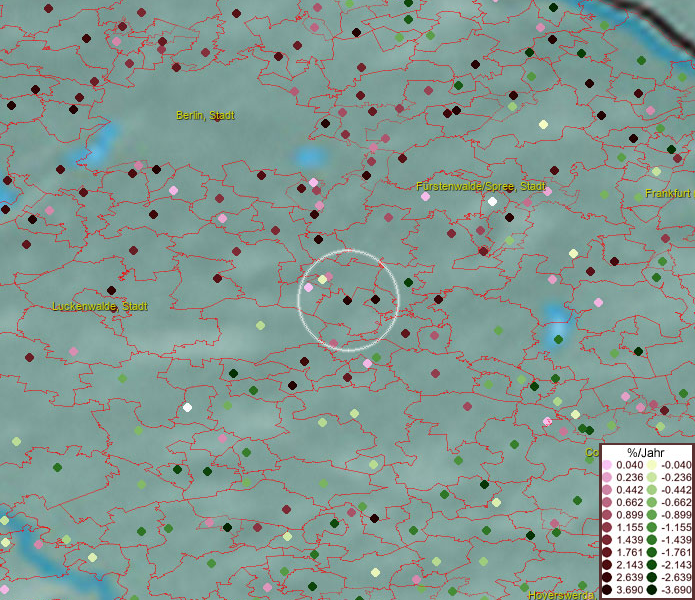Pick the -0.899 green legend swatch
The height and width of the screenshot is (600, 695).
tap(652, 515)
